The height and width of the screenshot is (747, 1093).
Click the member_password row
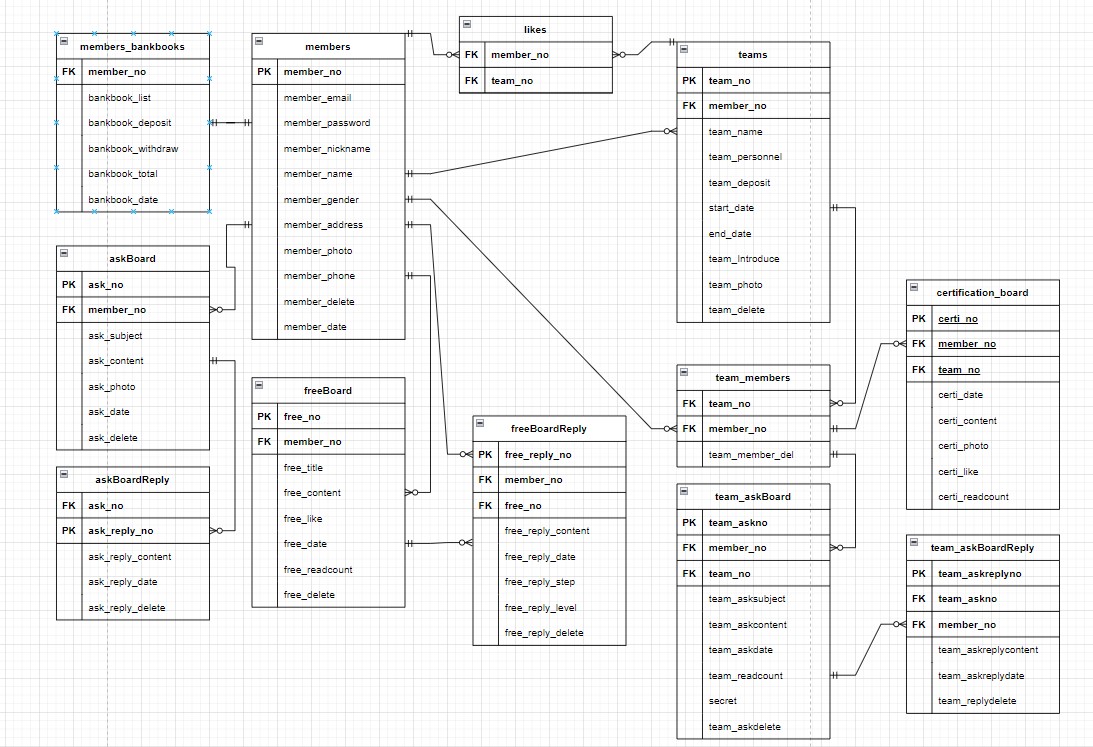point(328,123)
